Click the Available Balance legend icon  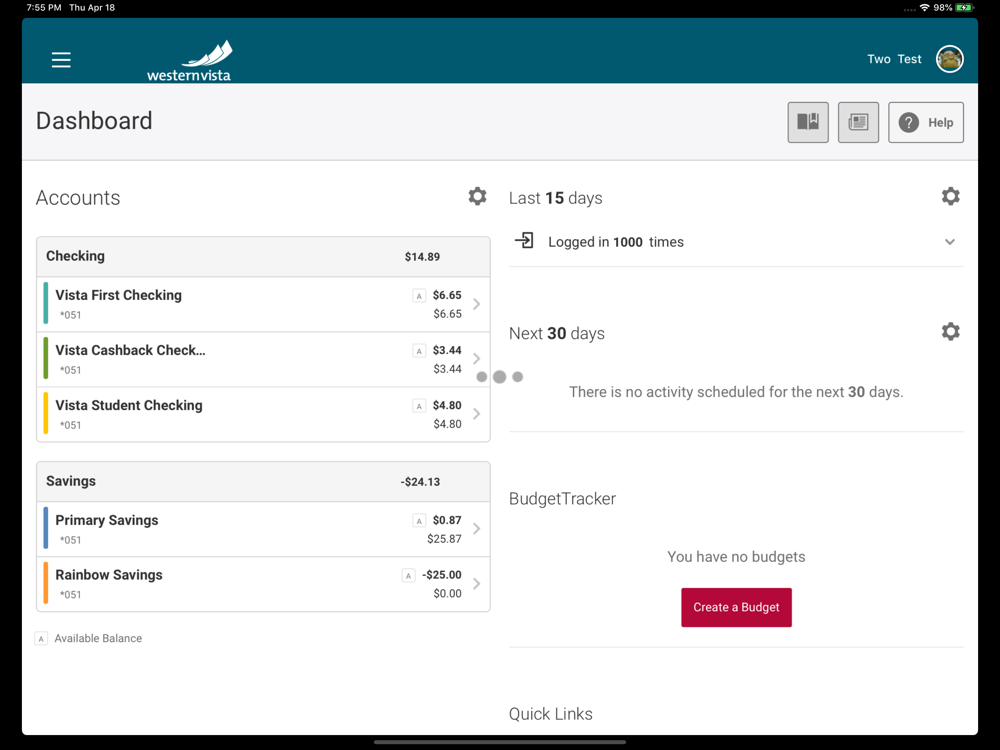tap(41, 638)
